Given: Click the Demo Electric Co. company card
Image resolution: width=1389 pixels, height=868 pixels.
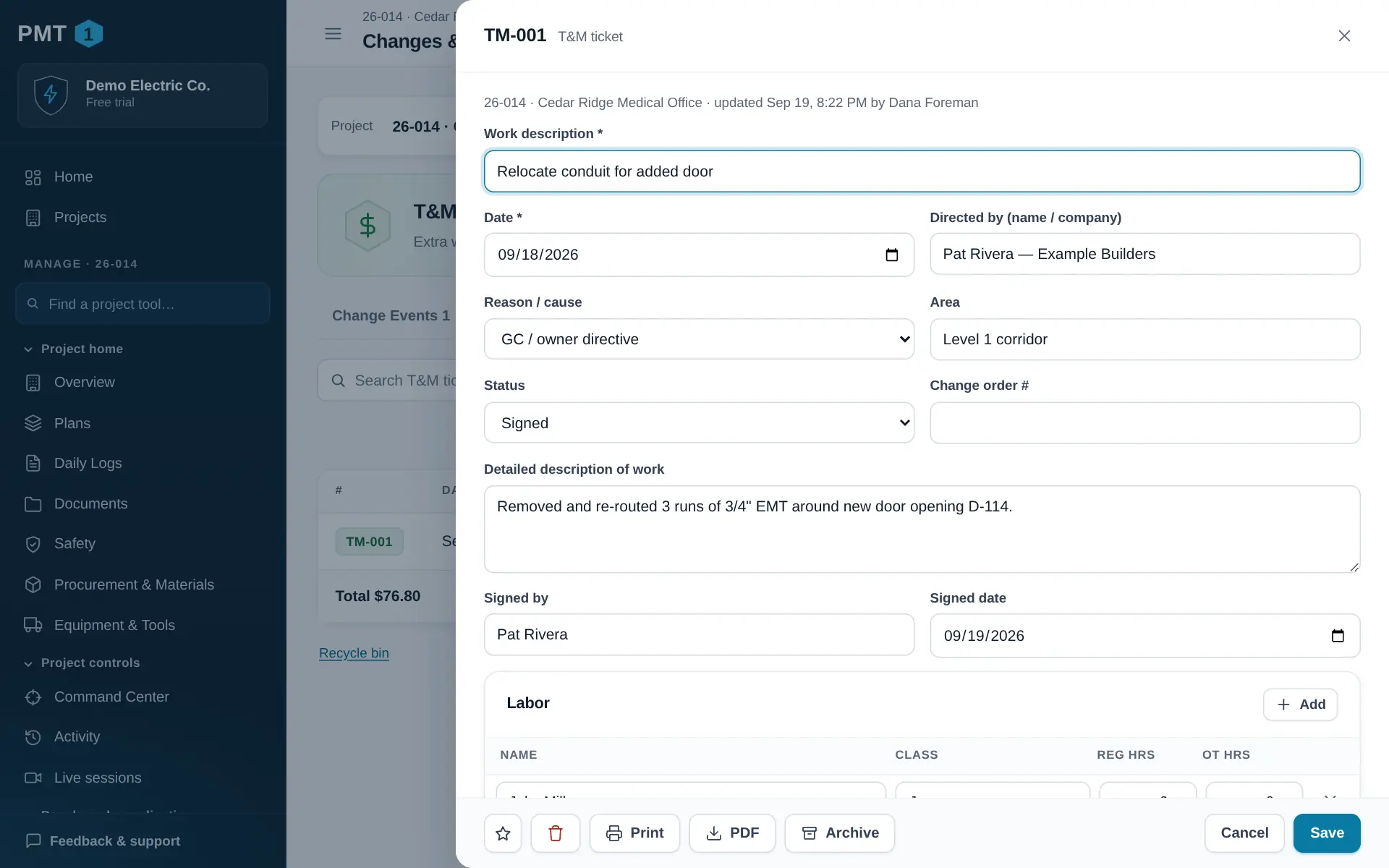Looking at the screenshot, I should click(143, 95).
